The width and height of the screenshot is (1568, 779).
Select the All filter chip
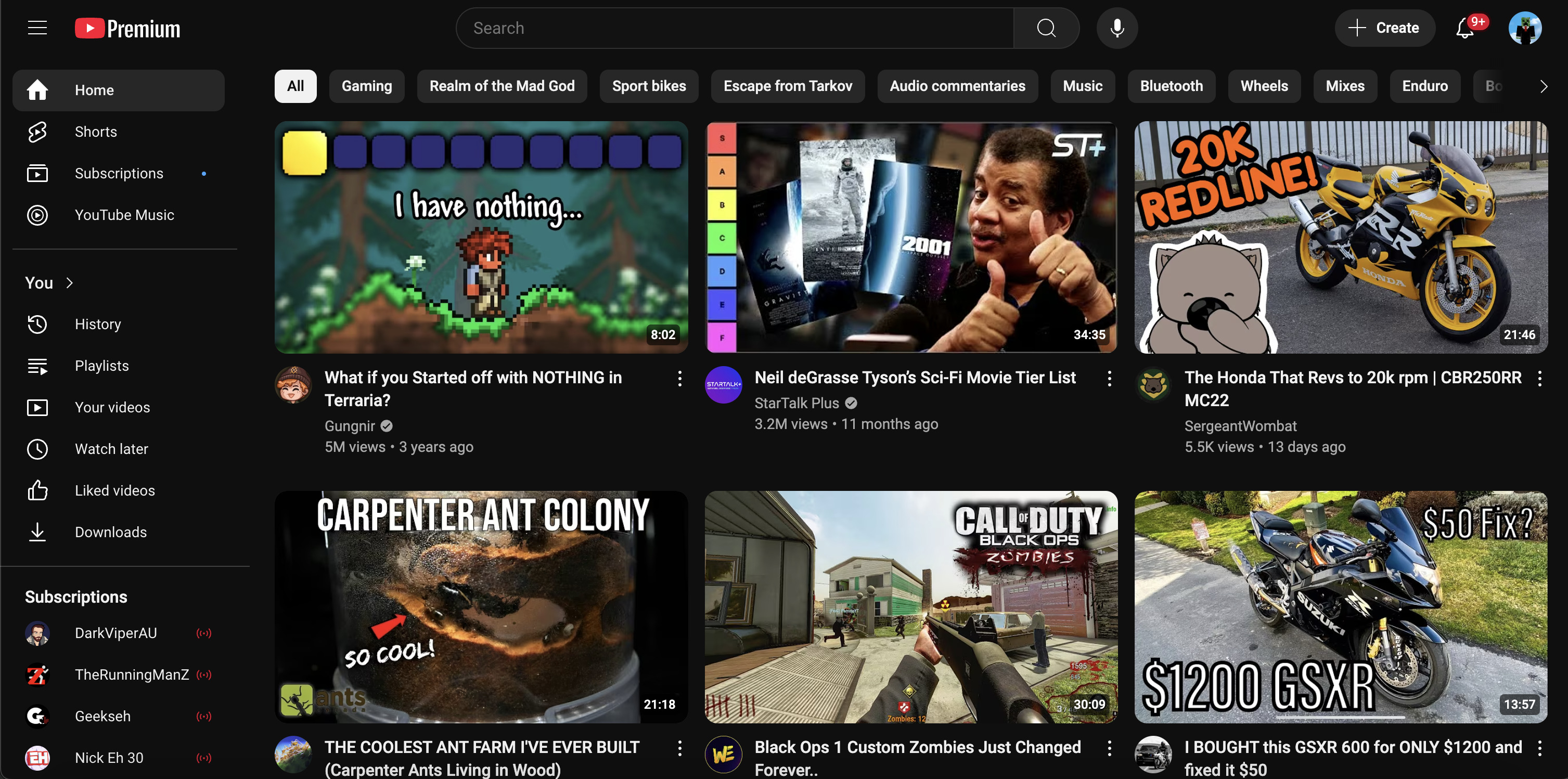pos(295,86)
